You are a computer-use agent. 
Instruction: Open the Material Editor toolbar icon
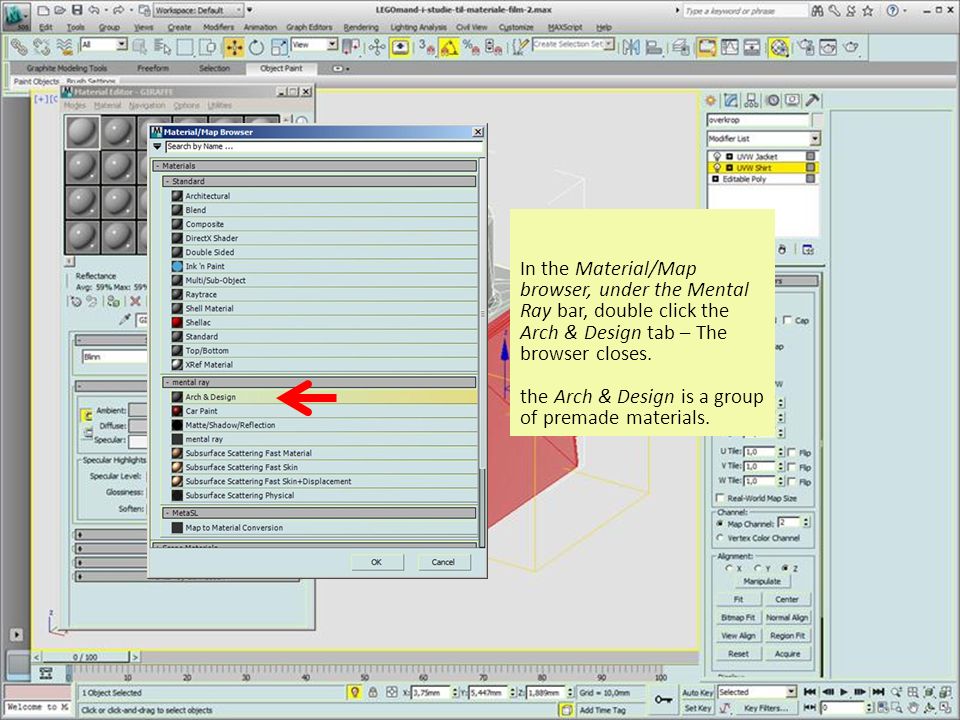[x=779, y=47]
